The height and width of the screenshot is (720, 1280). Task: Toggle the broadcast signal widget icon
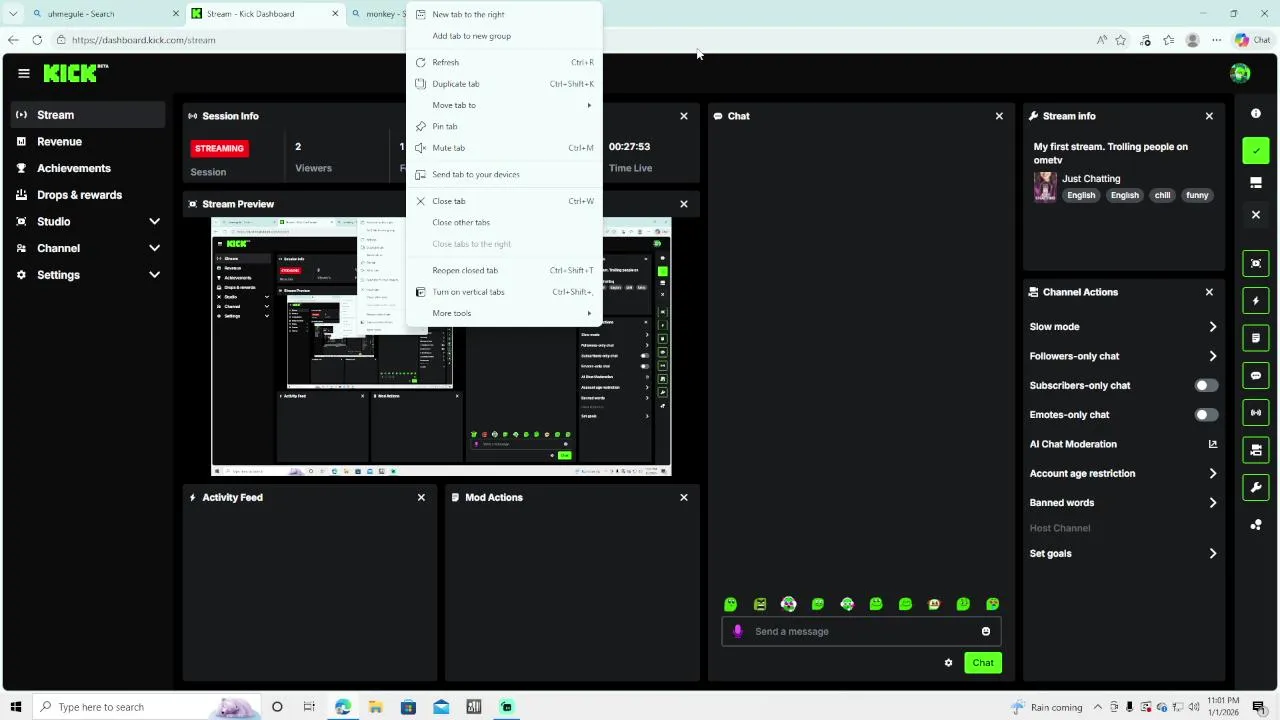[x=1256, y=413]
